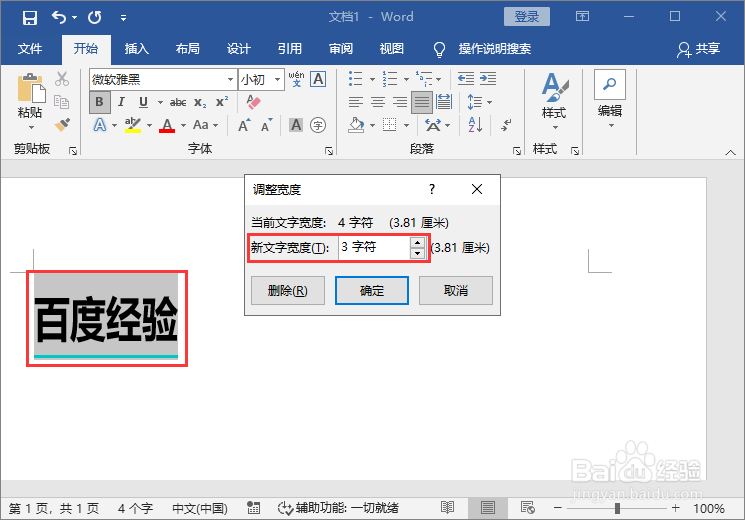Switch to the 布局 Layout tab

coord(188,48)
